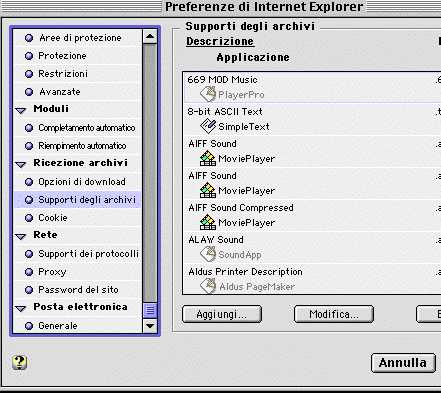Collapse the Ricezione archivi section triangle

21,165
